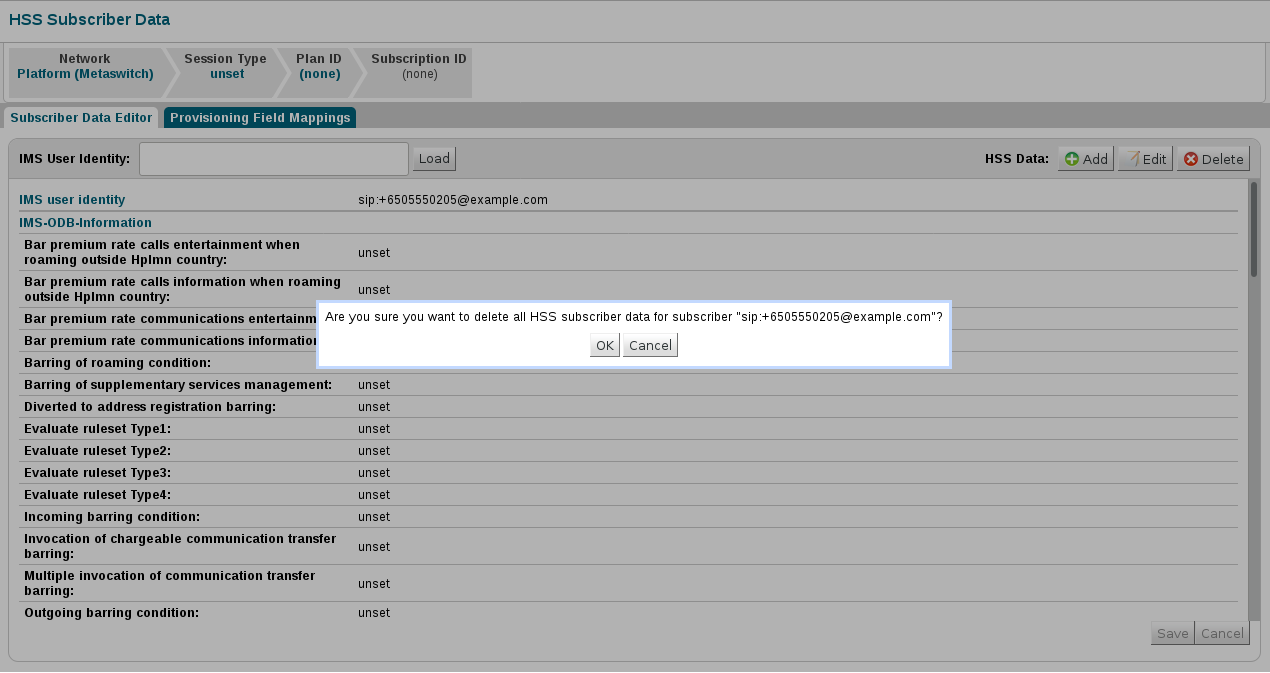Cancel the delete confirmation dialog
The width and height of the screenshot is (1270, 673).
click(x=650, y=345)
